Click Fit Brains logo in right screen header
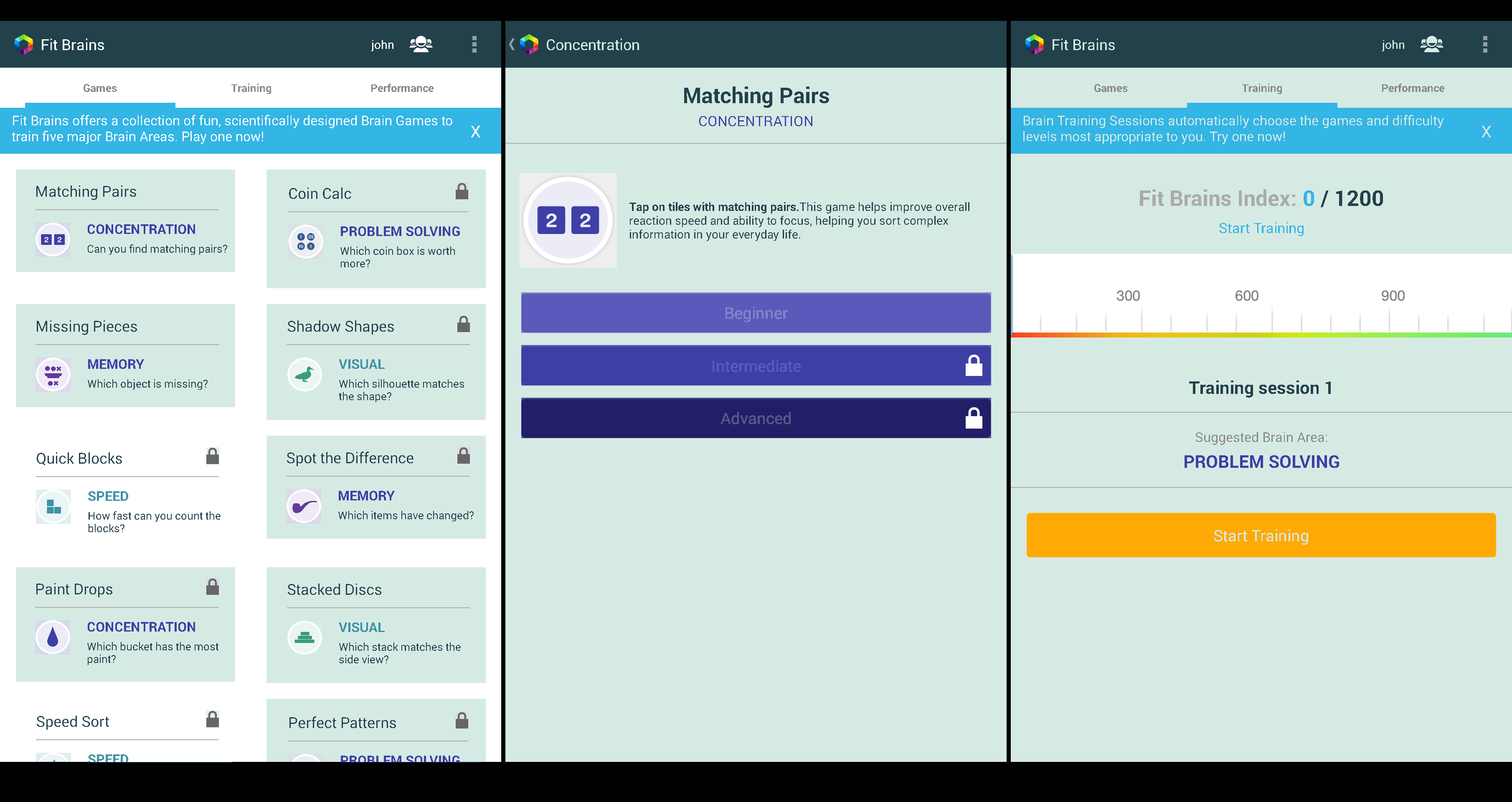Screen dimensions: 1512x802 coord(1035,45)
